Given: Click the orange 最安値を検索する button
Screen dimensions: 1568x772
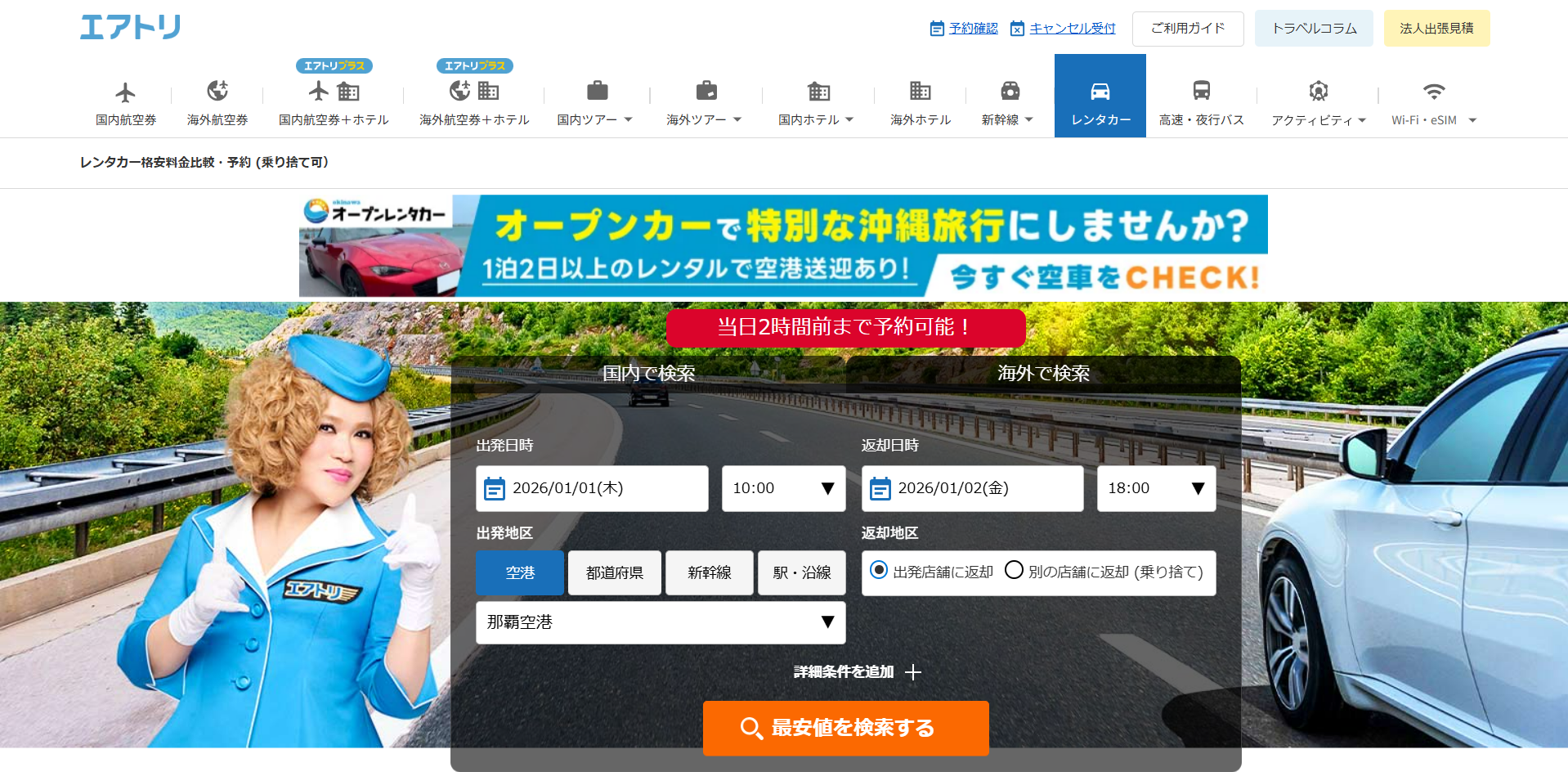Looking at the screenshot, I should (845, 727).
